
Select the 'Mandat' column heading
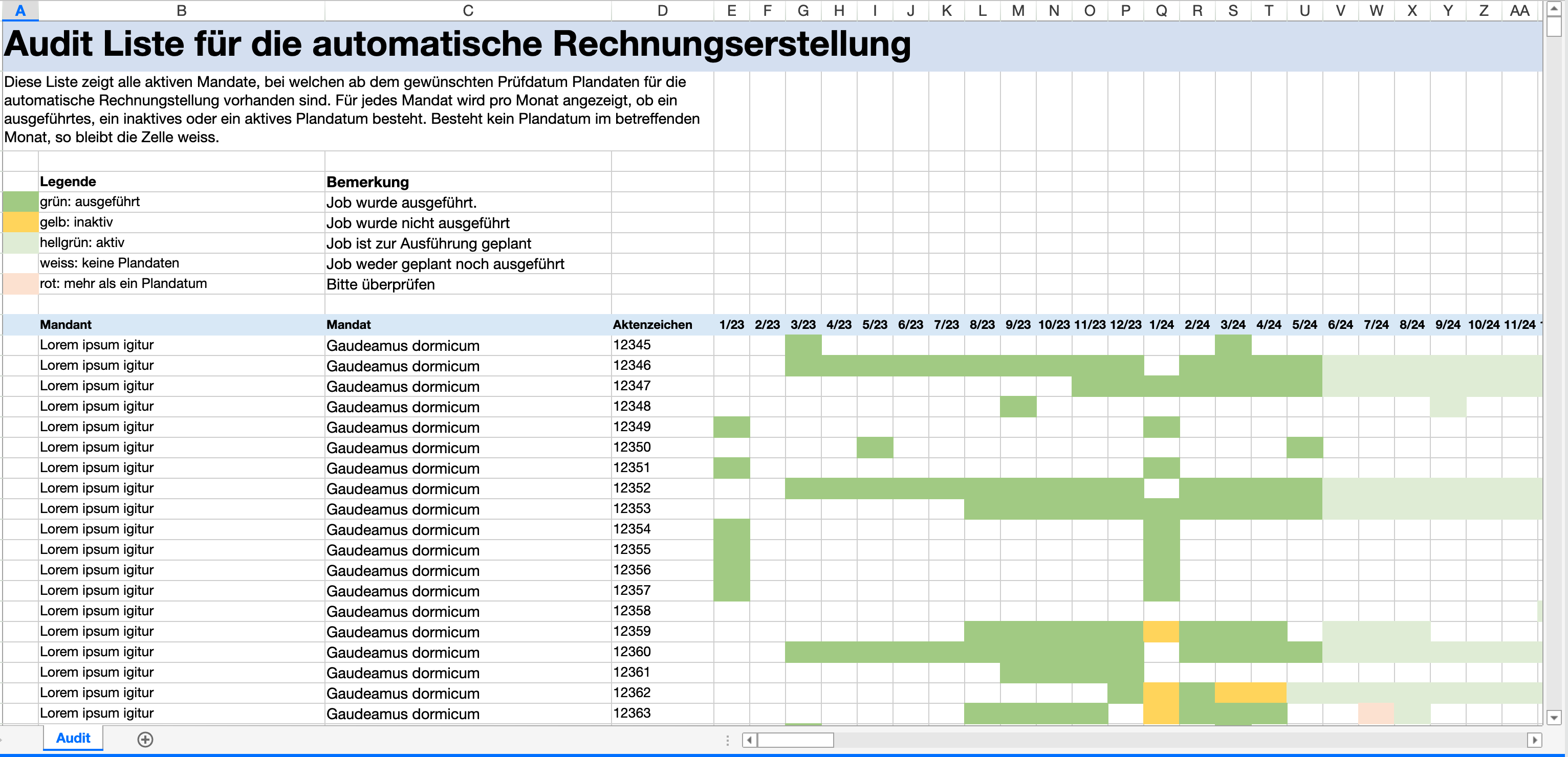point(467,324)
